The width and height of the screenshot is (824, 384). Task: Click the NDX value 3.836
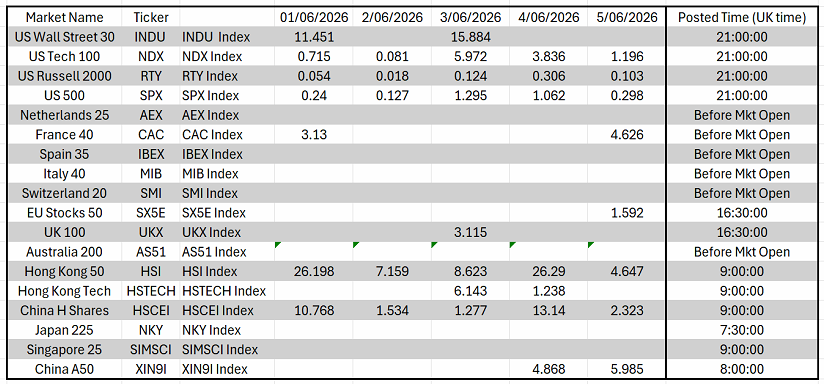(x=549, y=57)
